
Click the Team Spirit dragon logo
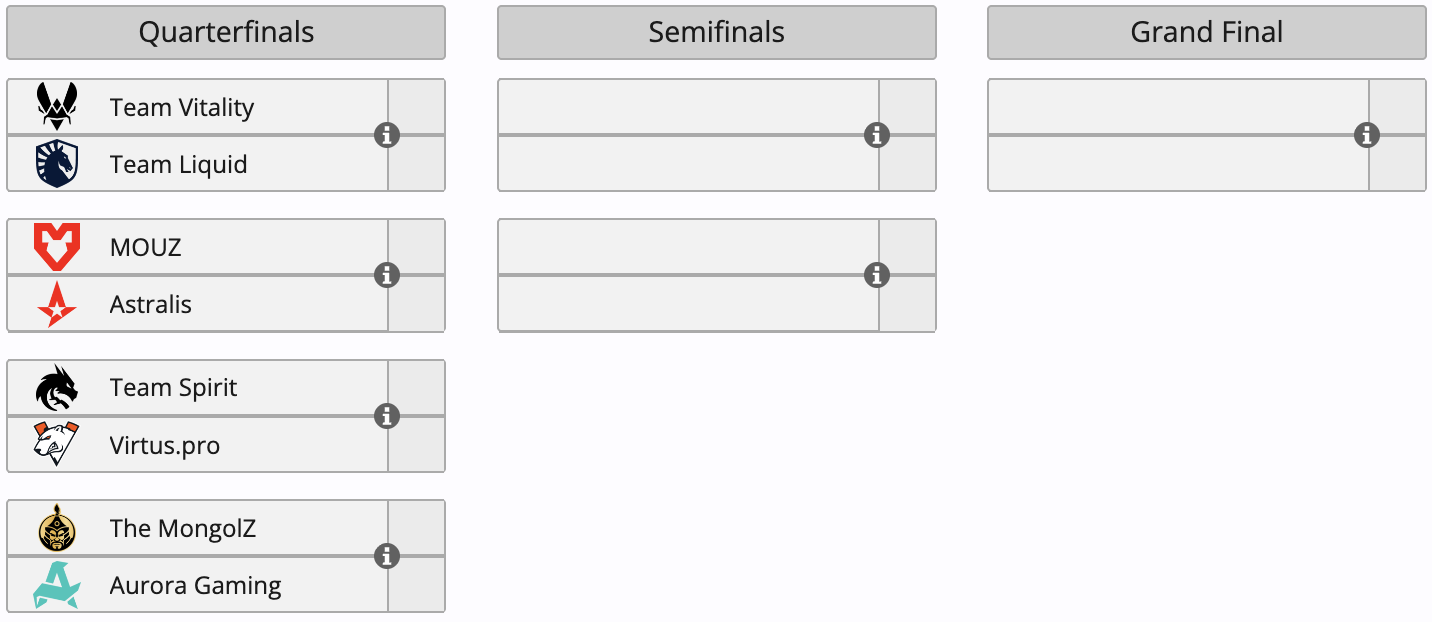[57, 388]
